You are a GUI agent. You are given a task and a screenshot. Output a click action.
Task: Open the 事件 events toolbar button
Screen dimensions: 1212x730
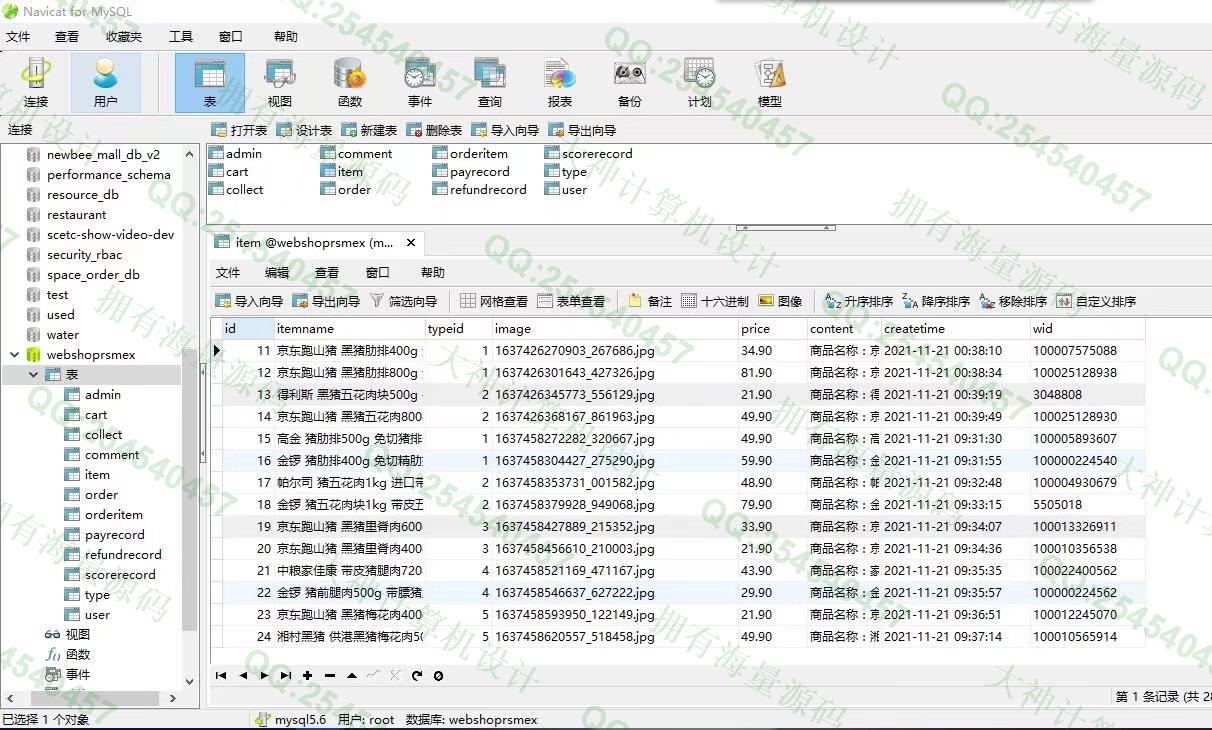coord(420,83)
